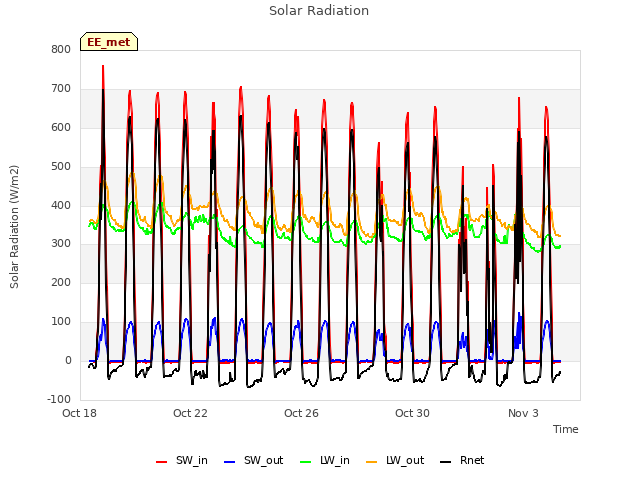Click the Oct 26 x-axis tick label
The width and height of the screenshot is (640, 480).
coord(301,413)
